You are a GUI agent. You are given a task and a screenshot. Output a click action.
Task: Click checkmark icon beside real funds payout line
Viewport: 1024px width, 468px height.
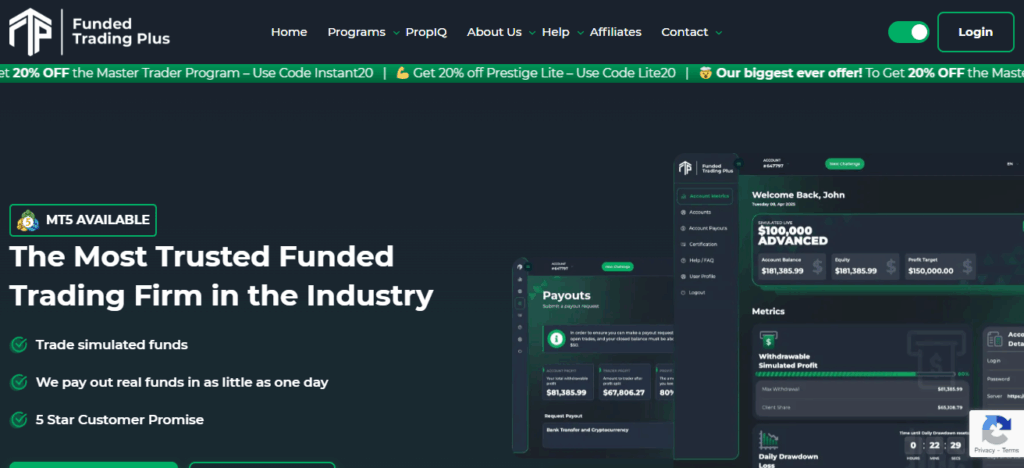[x=18, y=382]
